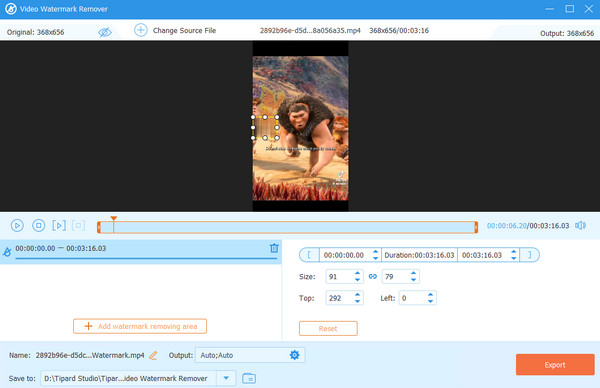Set start point with left bracket button
The image size is (600, 388).
[x=309, y=255]
